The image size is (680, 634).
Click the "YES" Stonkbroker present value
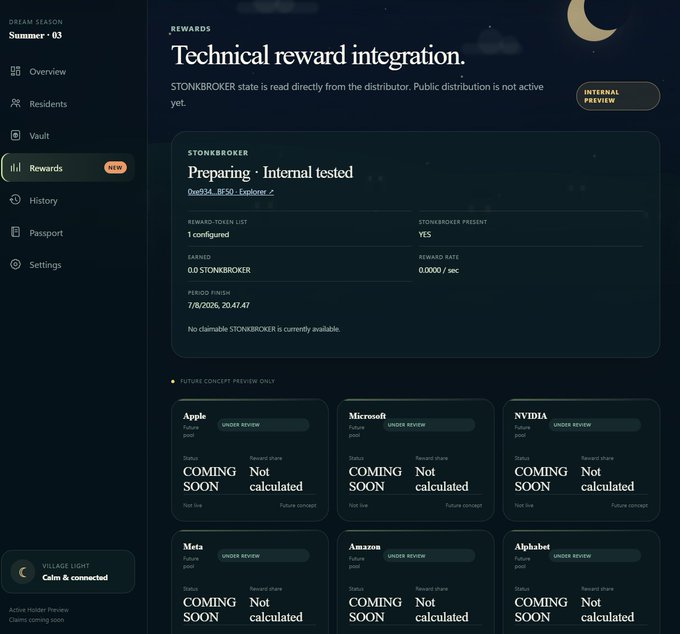coord(425,235)
